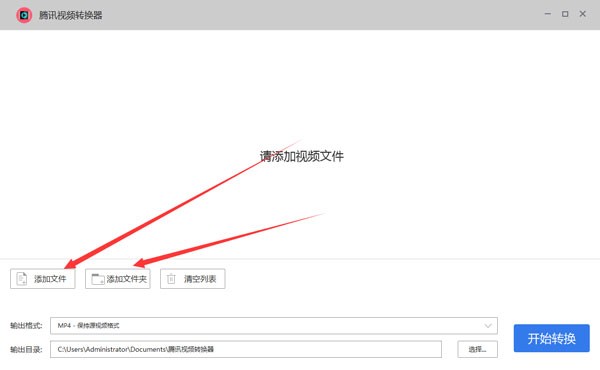
Task: Empty the queue with 清空列表 text
Action: tap(200, 279)
